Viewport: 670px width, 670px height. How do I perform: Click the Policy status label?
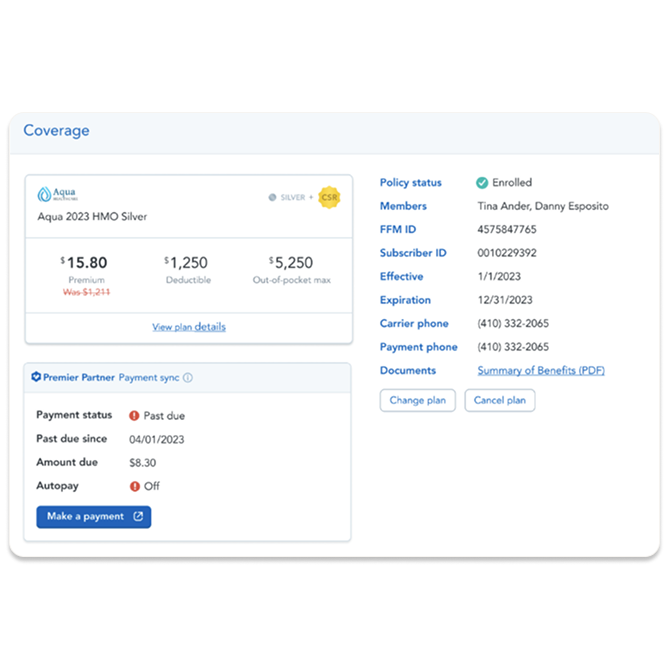click(x=411, y=183)
